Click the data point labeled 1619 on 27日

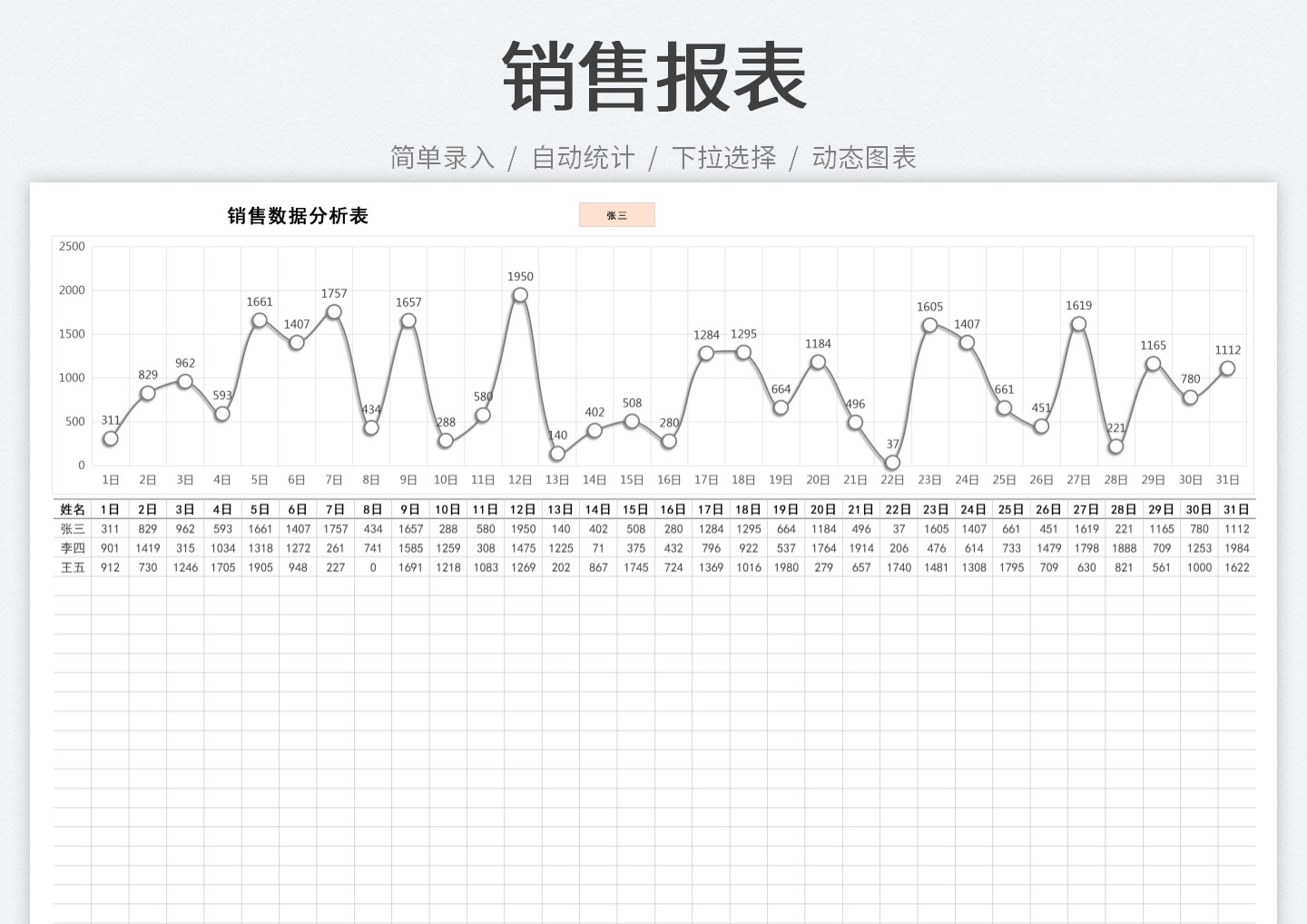(x=1077, y=322)
